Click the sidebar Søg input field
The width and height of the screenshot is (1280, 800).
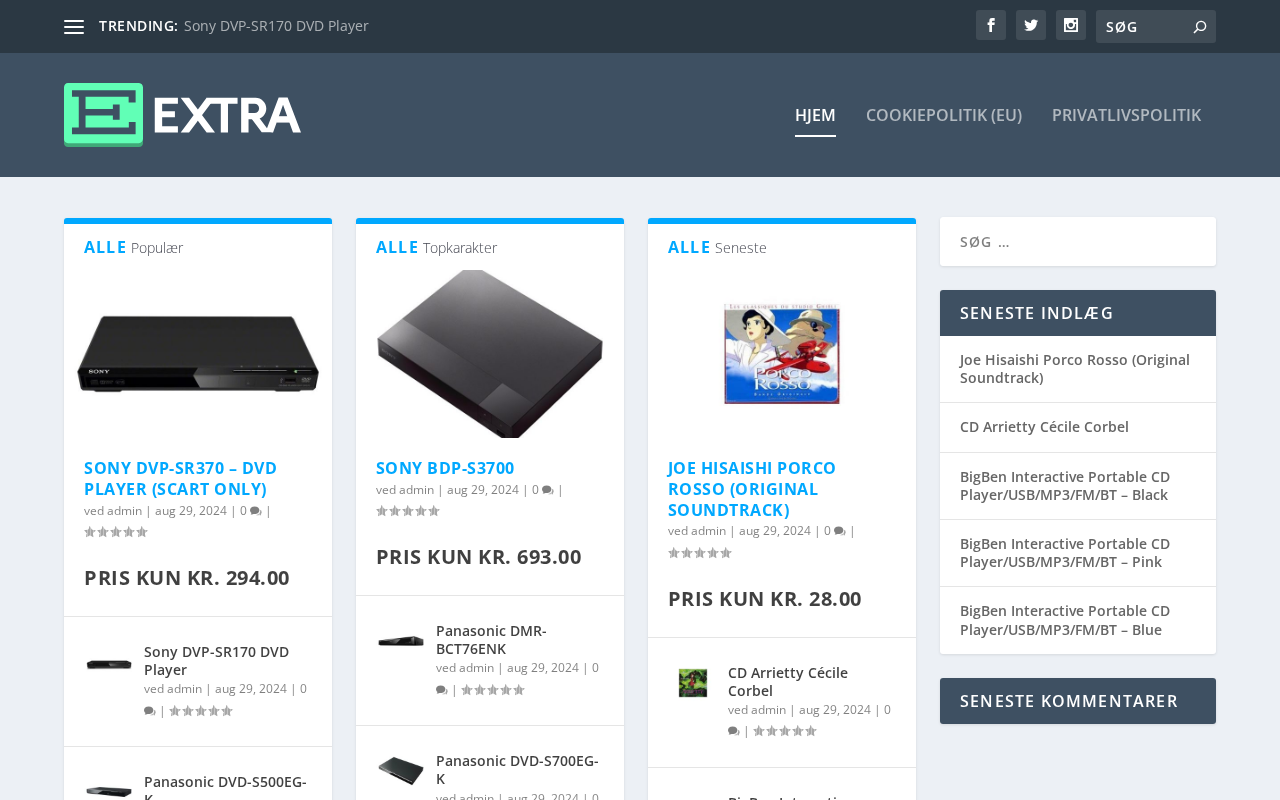click(1078, 242)
